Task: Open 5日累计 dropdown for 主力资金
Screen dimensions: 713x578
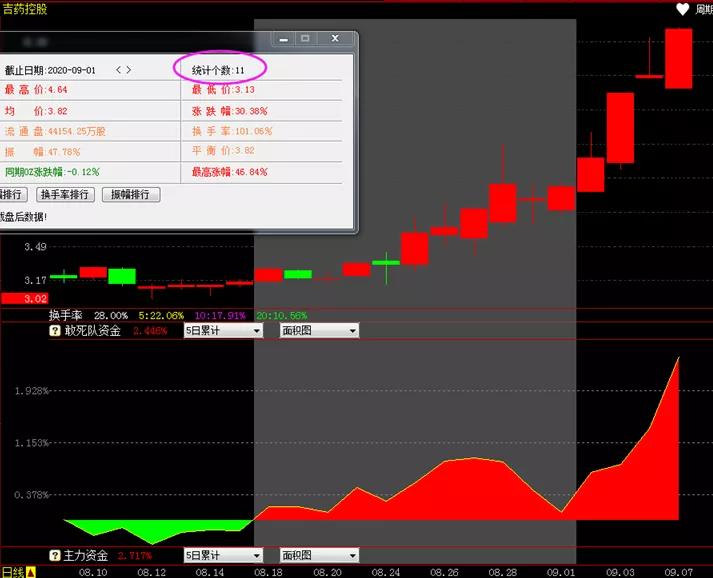Action: 223,555
